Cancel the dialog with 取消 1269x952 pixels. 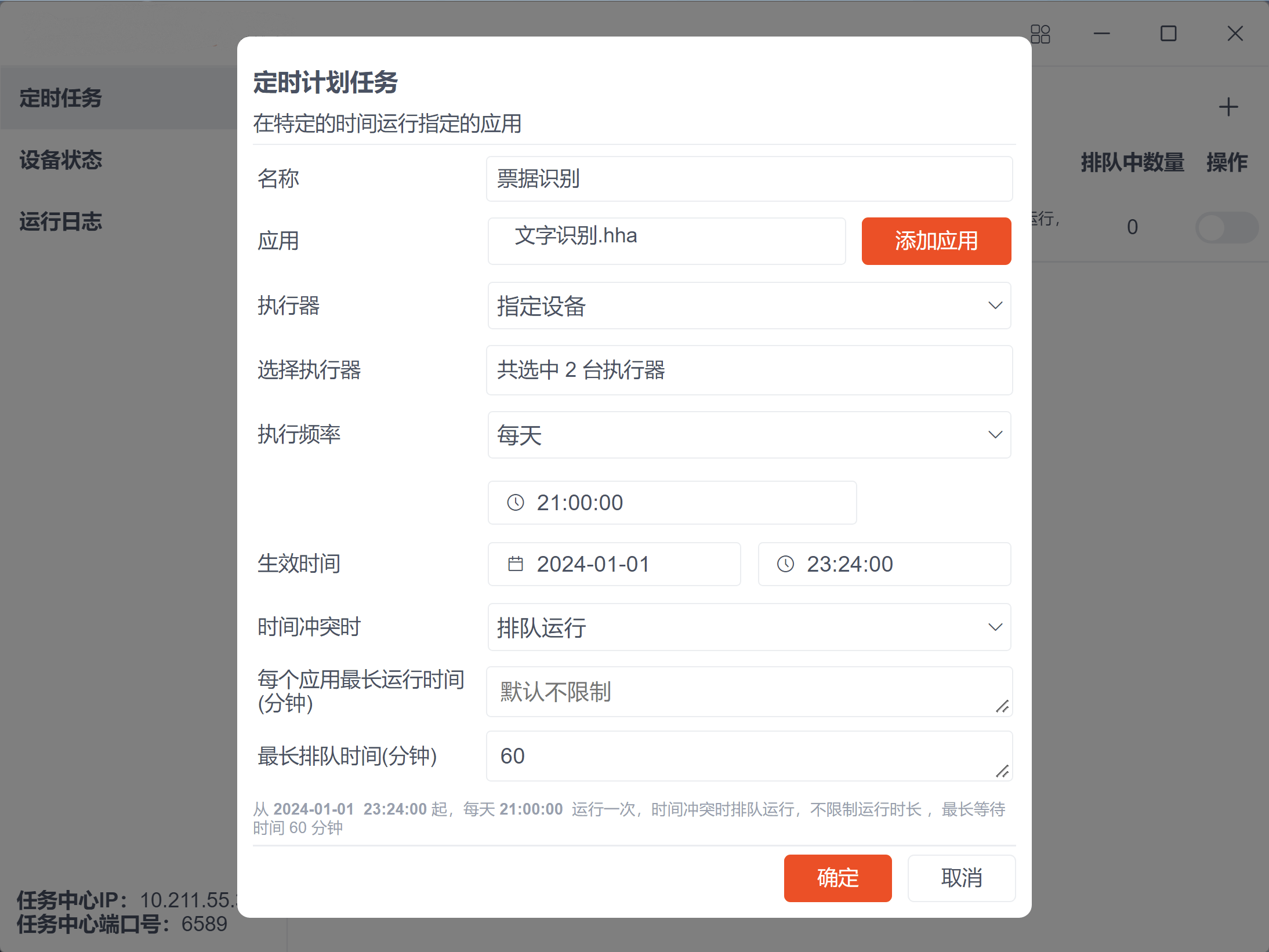(961, 878)
